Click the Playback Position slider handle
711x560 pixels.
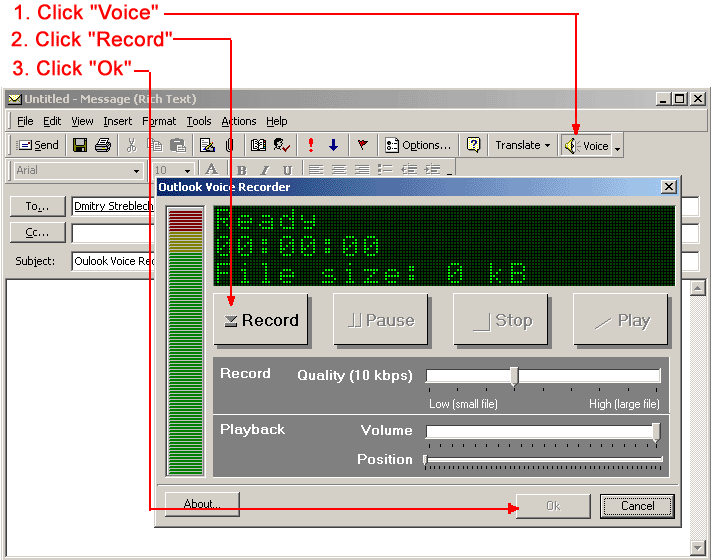tap(425, 460)
